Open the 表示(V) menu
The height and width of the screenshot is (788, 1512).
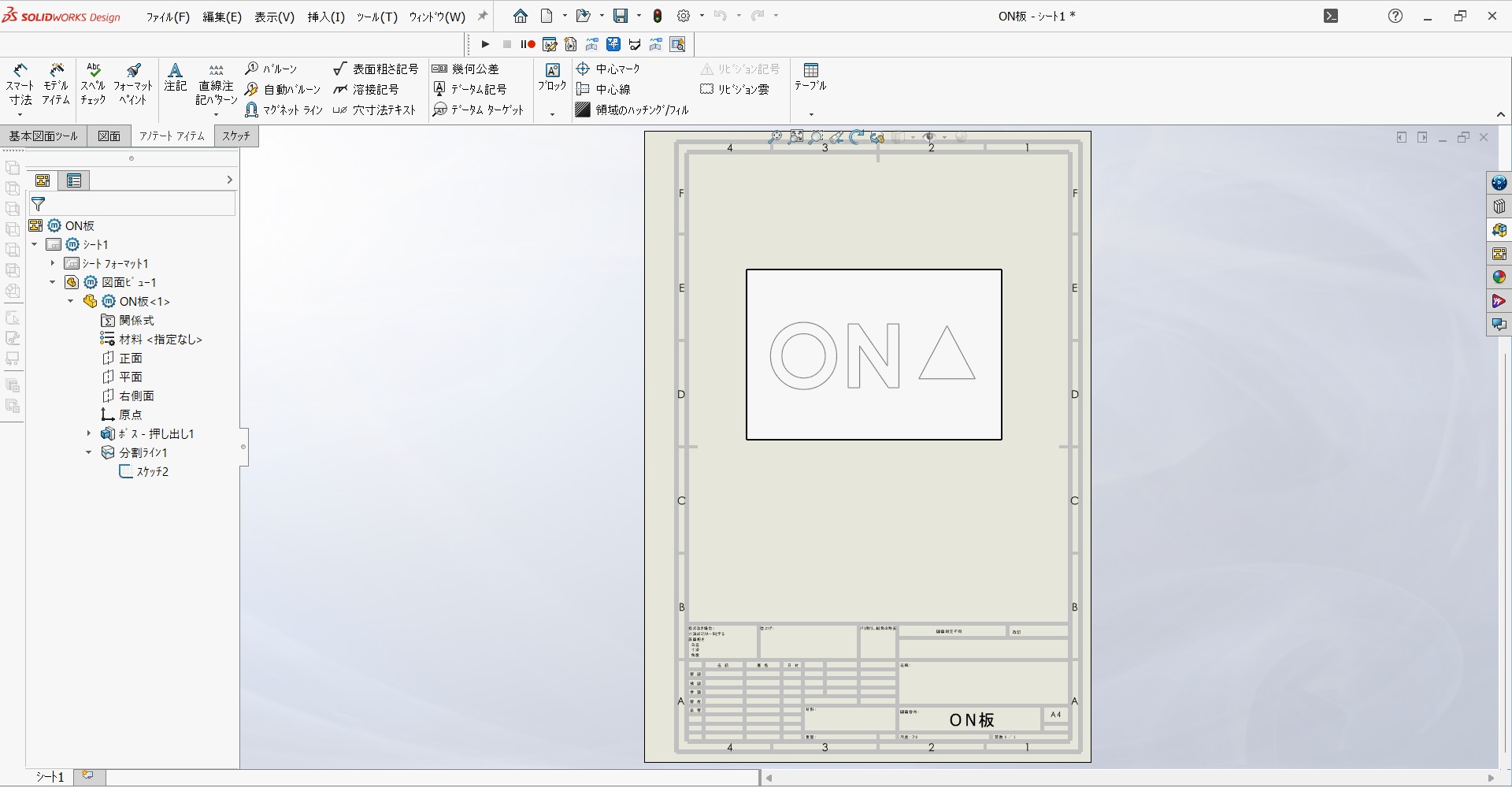click(274, 17)
